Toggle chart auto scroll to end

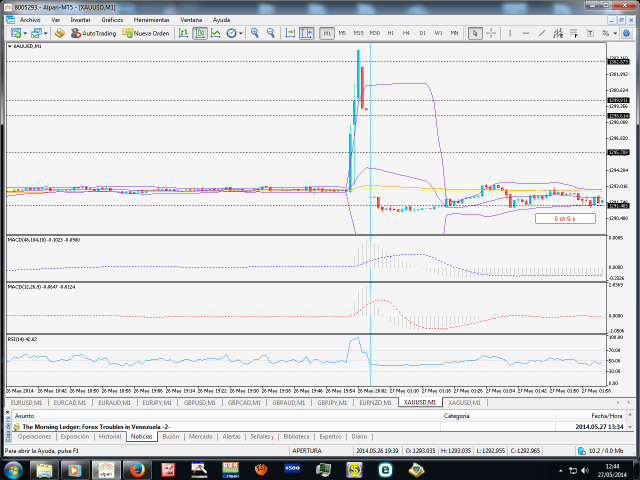[288, 33]
